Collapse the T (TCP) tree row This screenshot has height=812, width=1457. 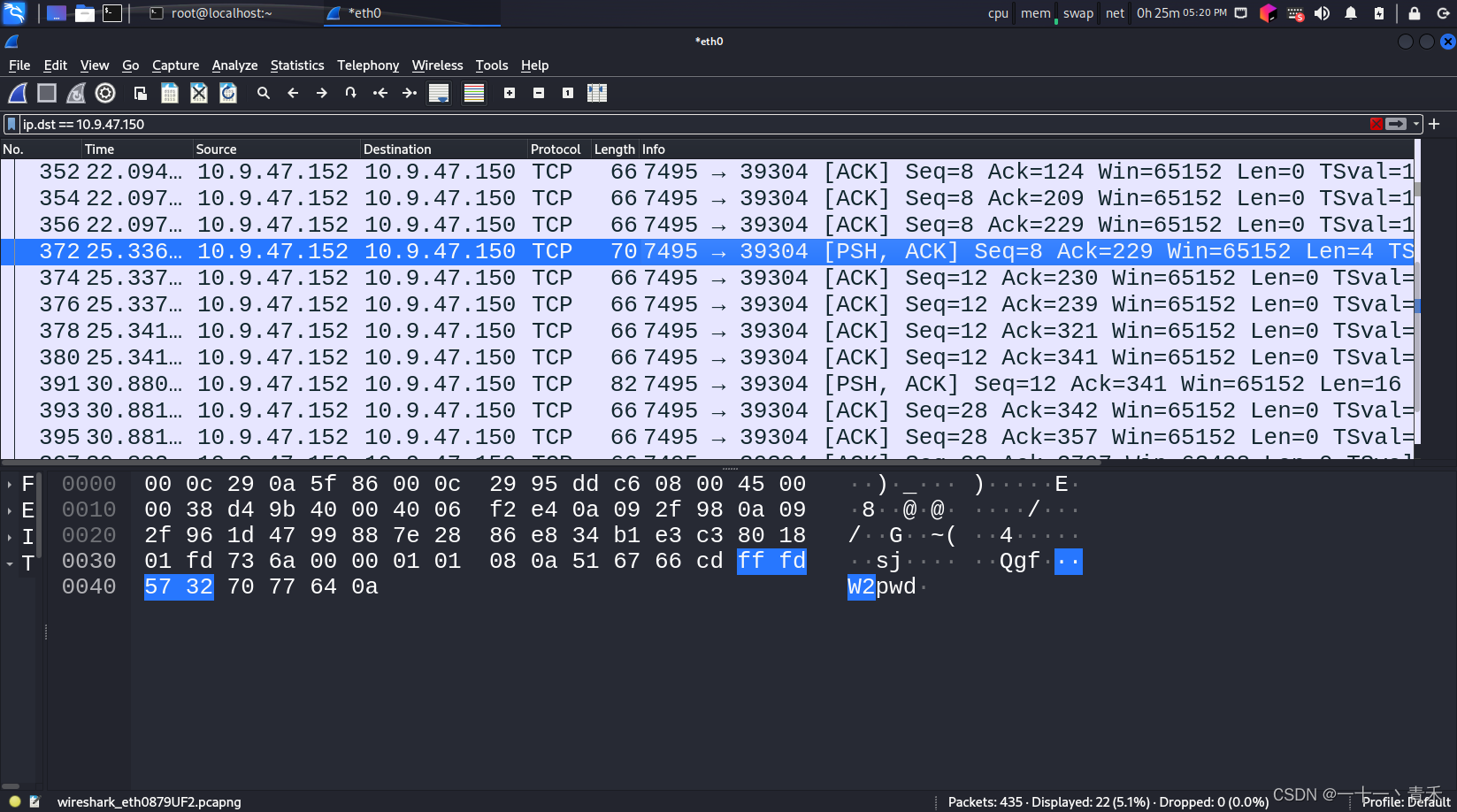[10, 563]
